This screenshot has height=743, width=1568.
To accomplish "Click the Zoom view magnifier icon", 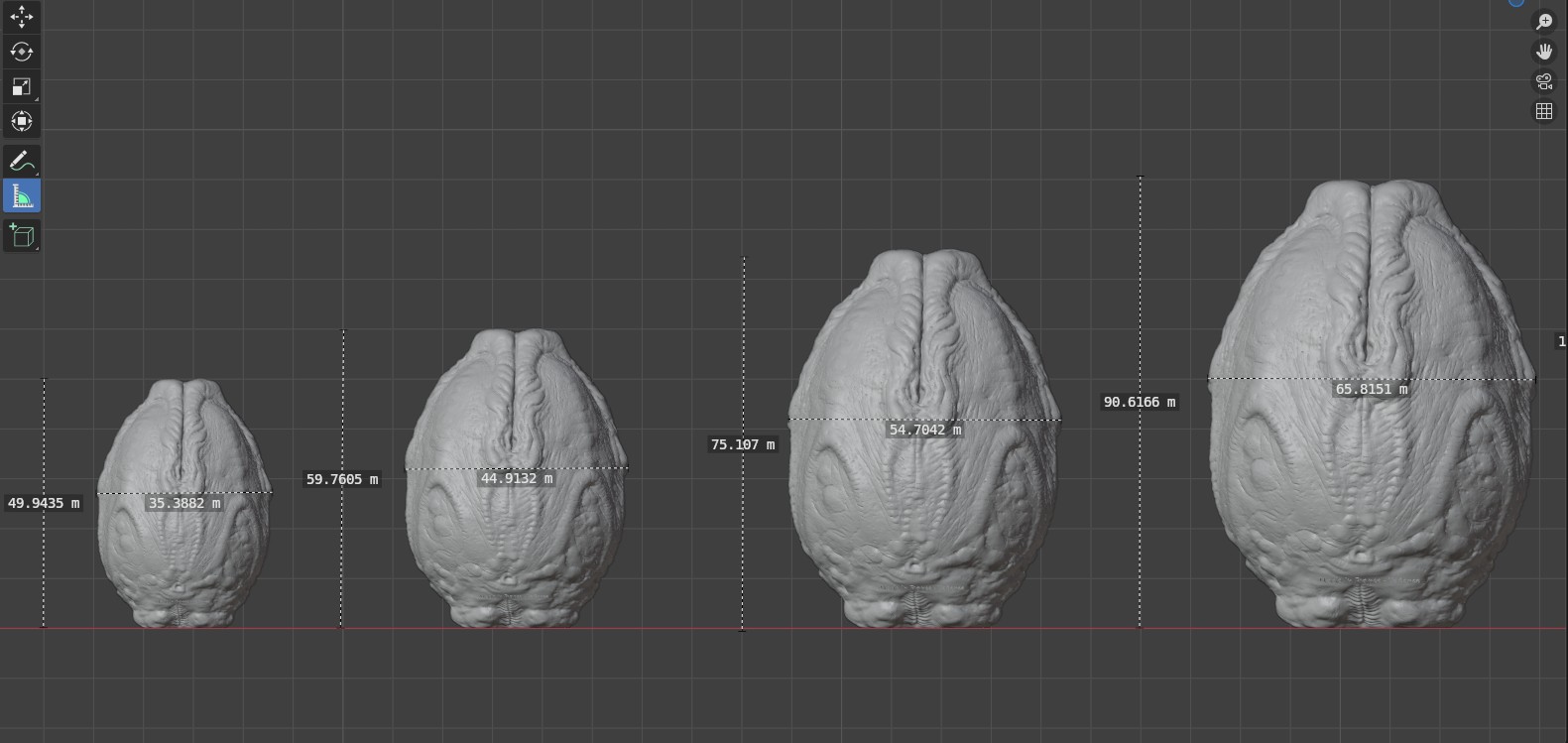I will tap(1544, 22).
